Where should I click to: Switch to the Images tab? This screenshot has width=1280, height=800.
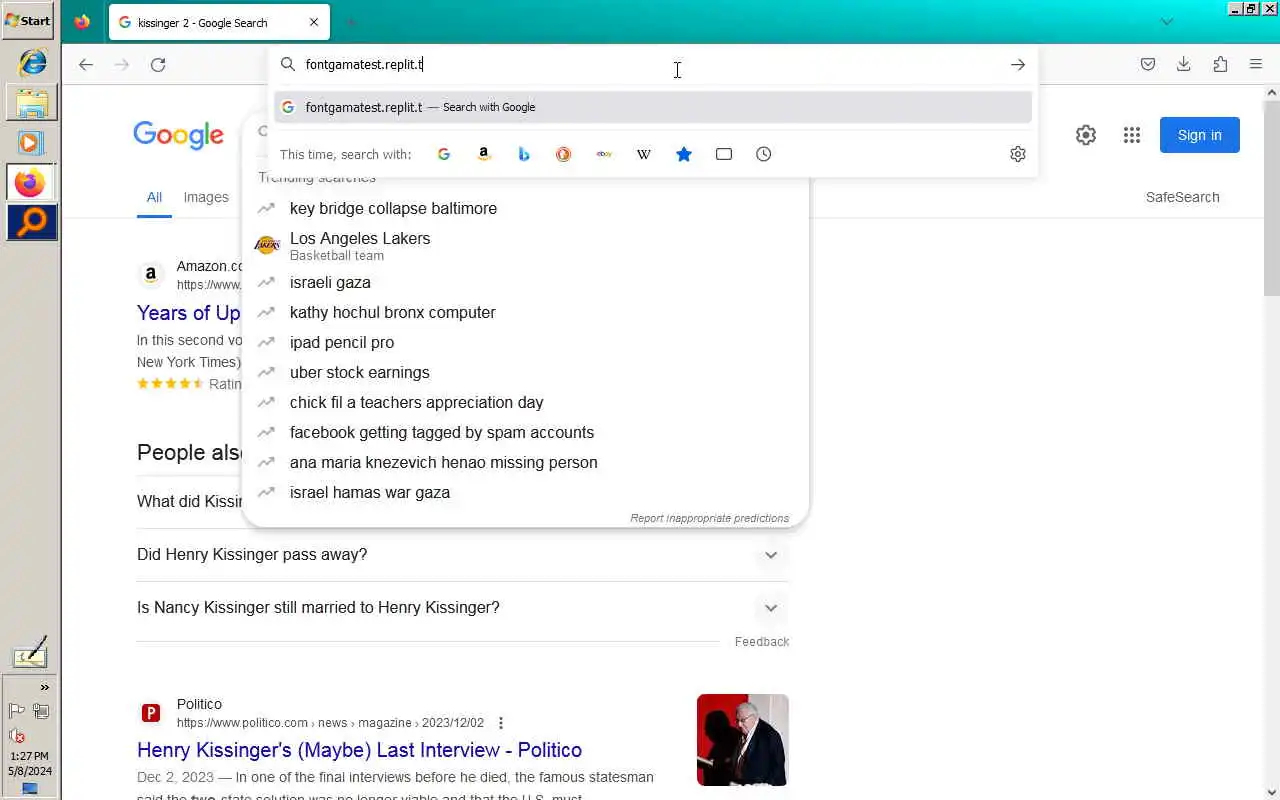[206, 197]
